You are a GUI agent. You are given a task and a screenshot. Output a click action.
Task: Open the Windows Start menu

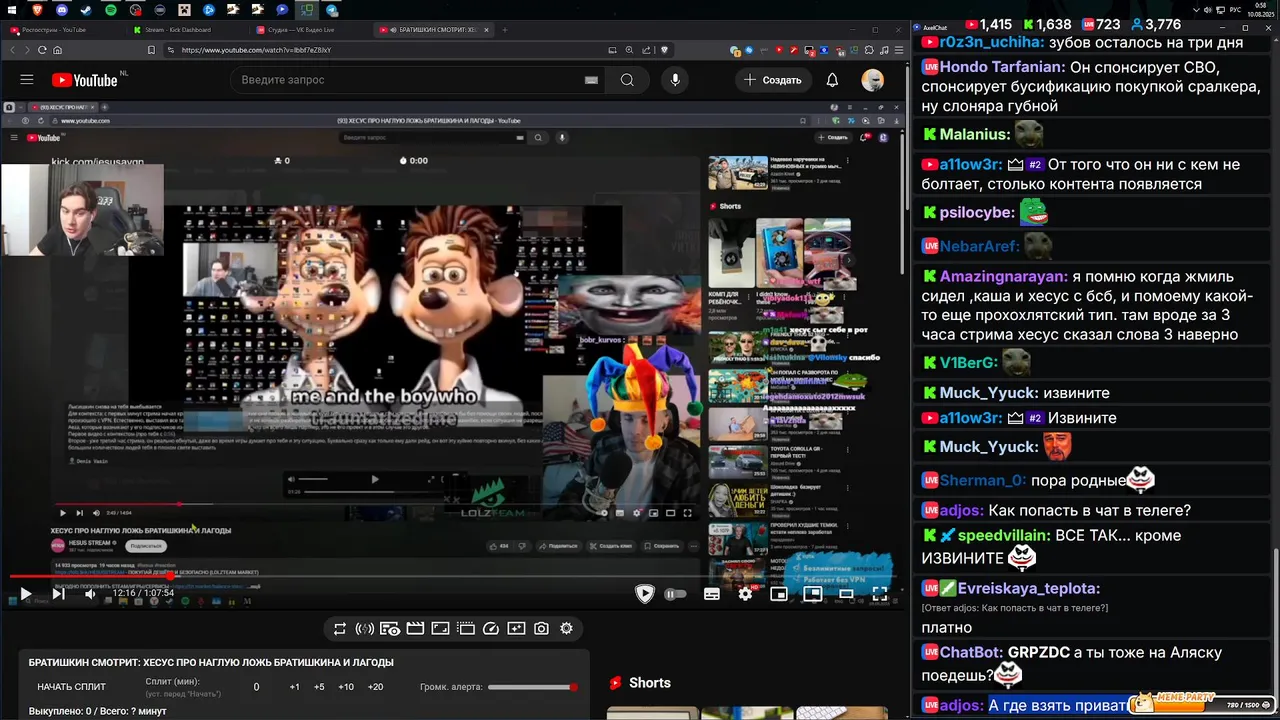(x=11, y=10)
